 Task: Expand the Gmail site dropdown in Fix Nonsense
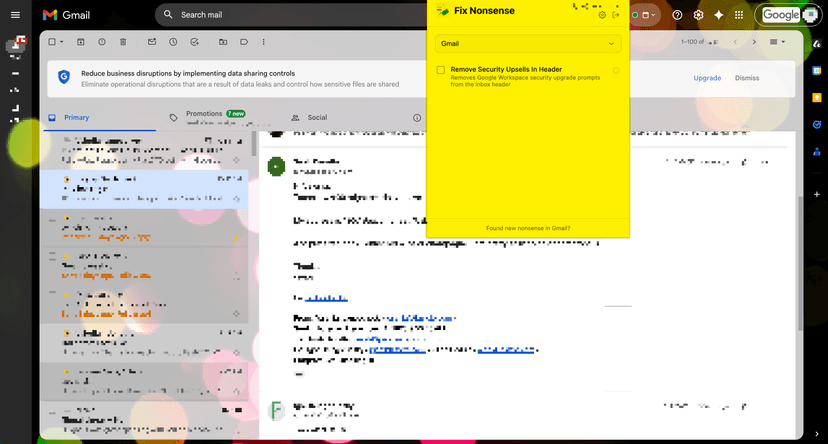click(528, 44)
